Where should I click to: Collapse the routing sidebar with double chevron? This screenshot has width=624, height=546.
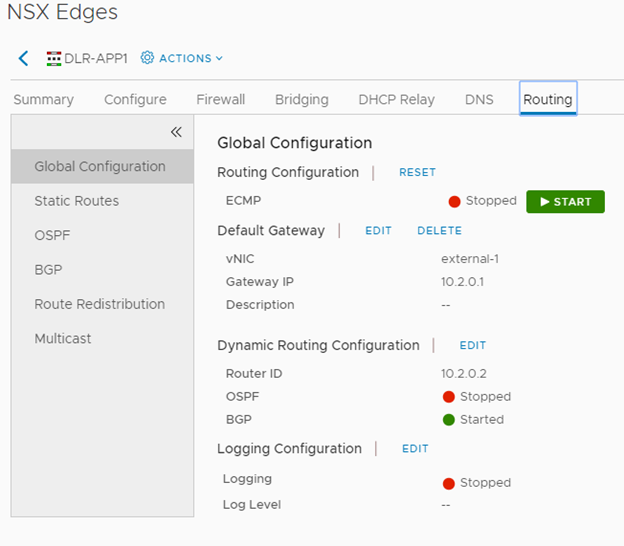176,132
